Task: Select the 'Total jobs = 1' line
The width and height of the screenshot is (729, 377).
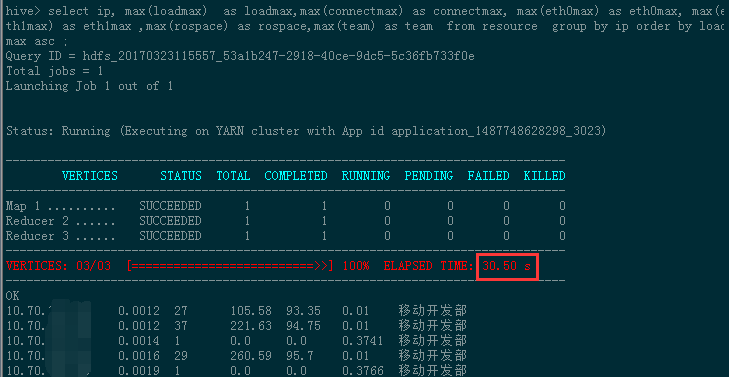Action: click(x=54, y=71)
